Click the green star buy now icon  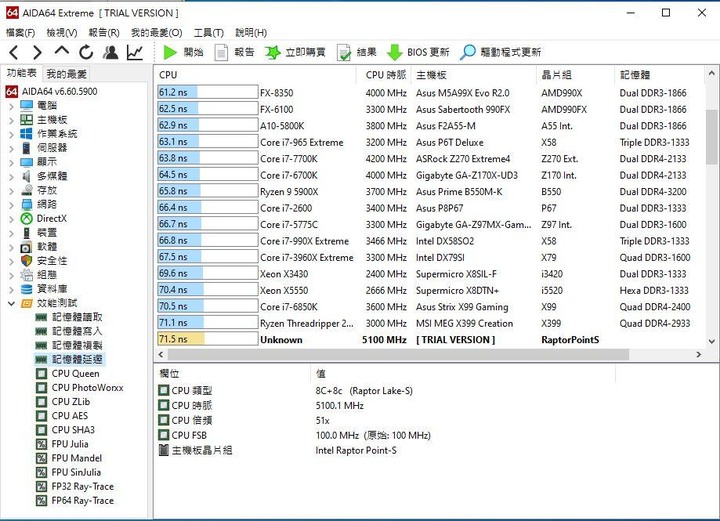pos(272,52)
